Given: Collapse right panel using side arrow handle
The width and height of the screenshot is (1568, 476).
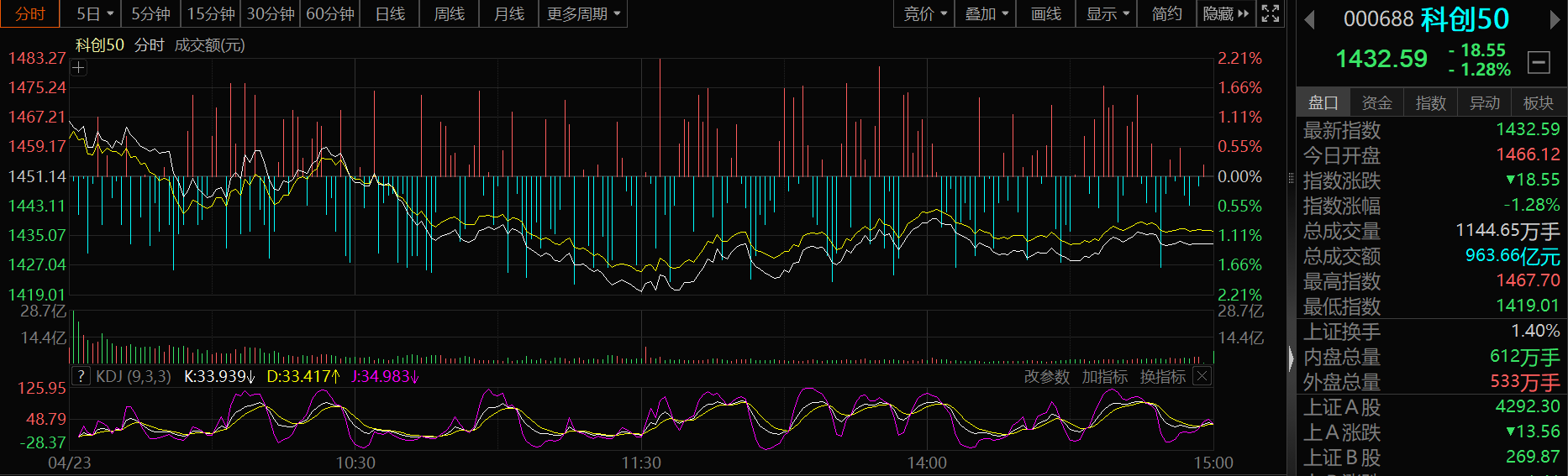Looking at the screenshot, I should point(1292,358).
